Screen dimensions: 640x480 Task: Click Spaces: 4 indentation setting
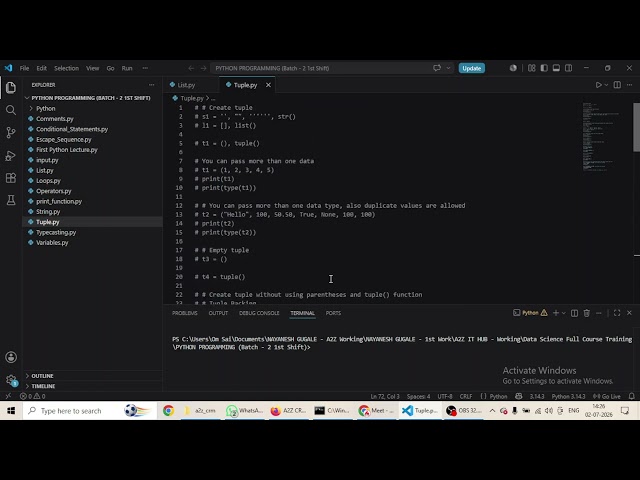418,396
